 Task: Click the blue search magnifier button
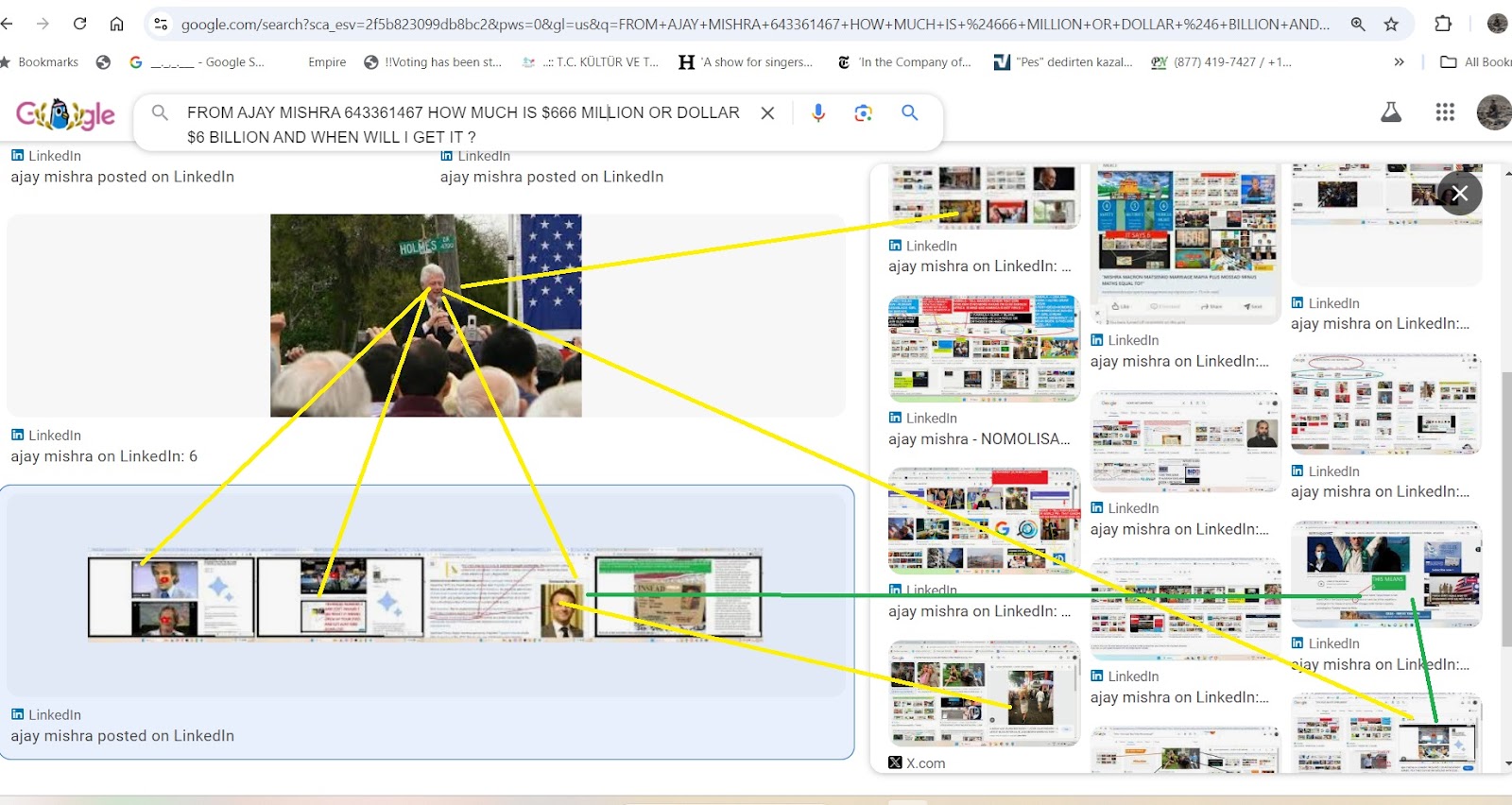pos(909,113)
